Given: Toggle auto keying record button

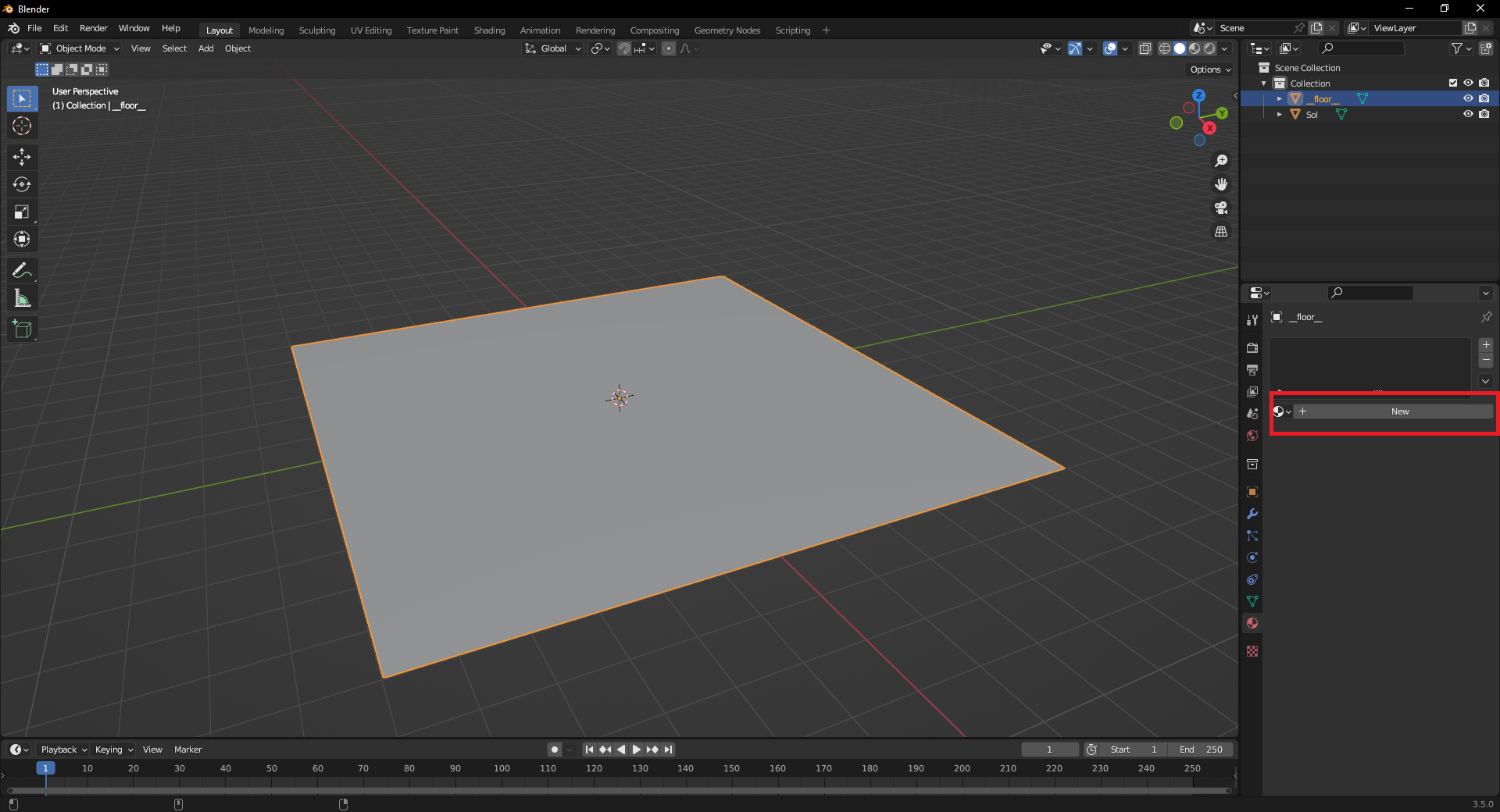Looking at the screenshot, I should [x=555, y=750].
